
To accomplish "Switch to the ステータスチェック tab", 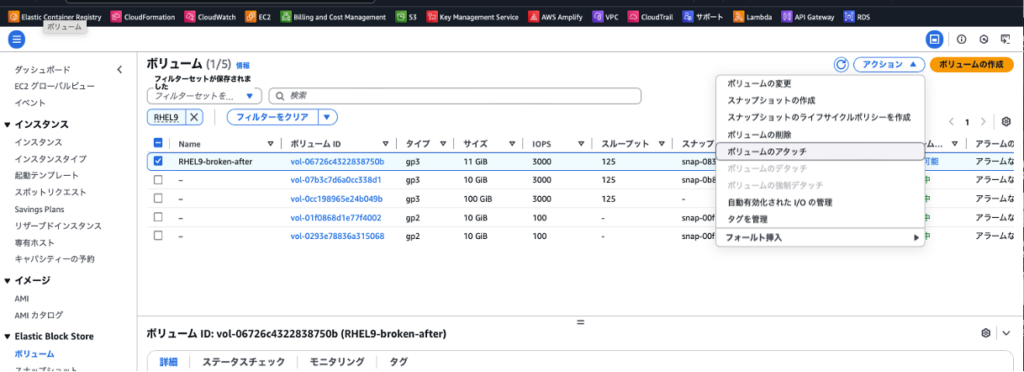I will pyautogui.click(x=243, y=362).
